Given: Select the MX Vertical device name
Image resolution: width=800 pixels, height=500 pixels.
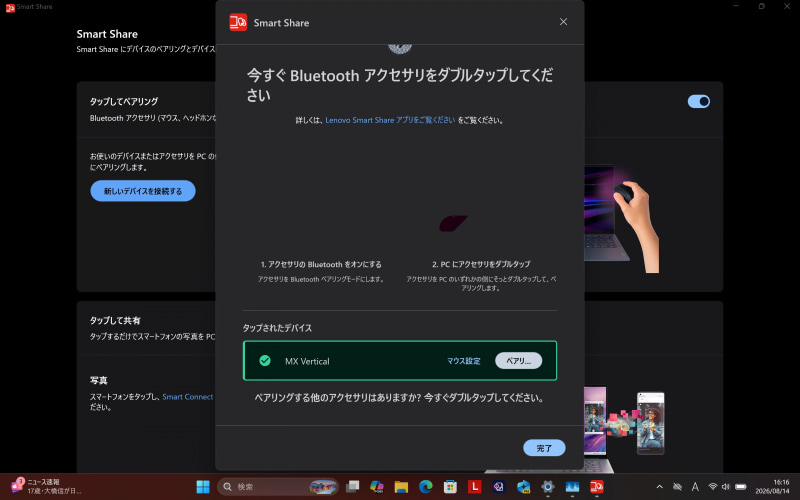Looking at the screenshot, I should point(307,361).
